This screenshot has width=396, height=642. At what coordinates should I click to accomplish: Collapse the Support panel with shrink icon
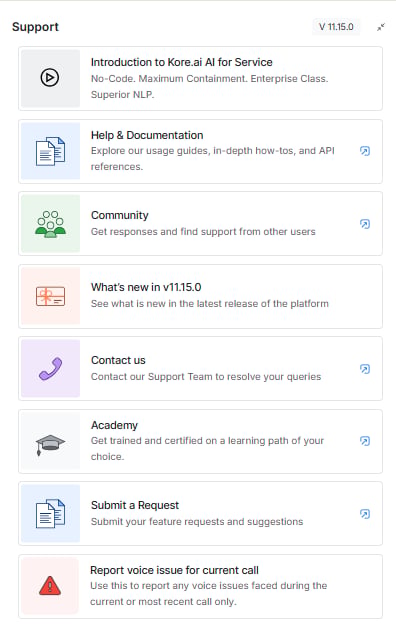tap(381, 27)
